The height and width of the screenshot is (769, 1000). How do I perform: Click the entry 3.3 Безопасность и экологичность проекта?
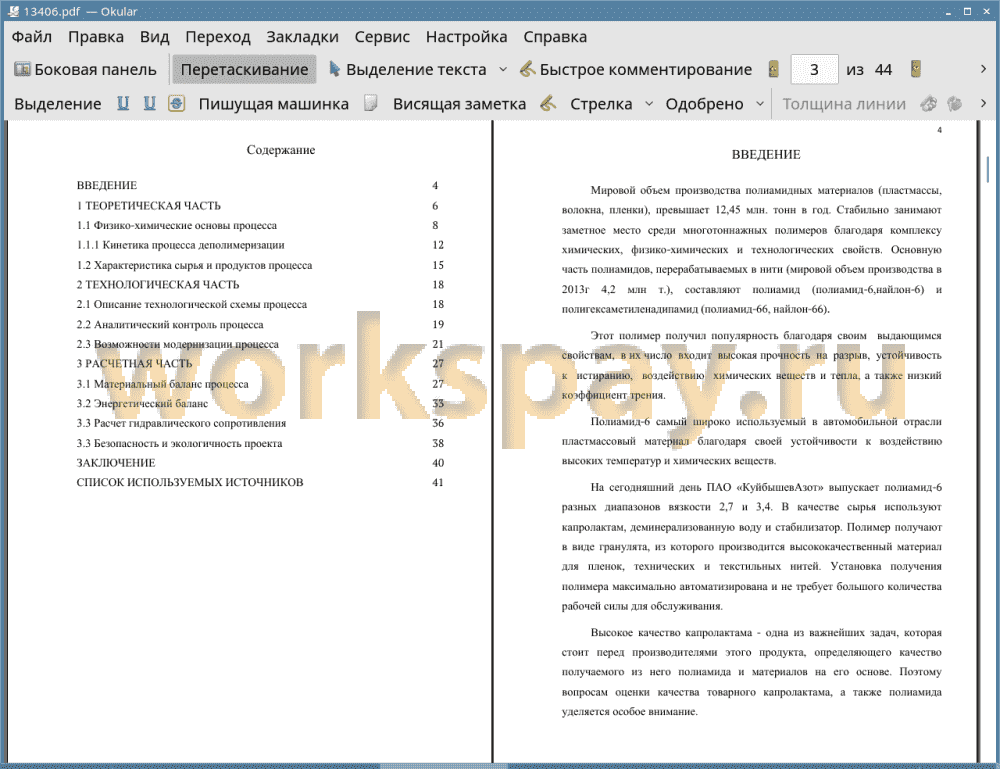179,443
